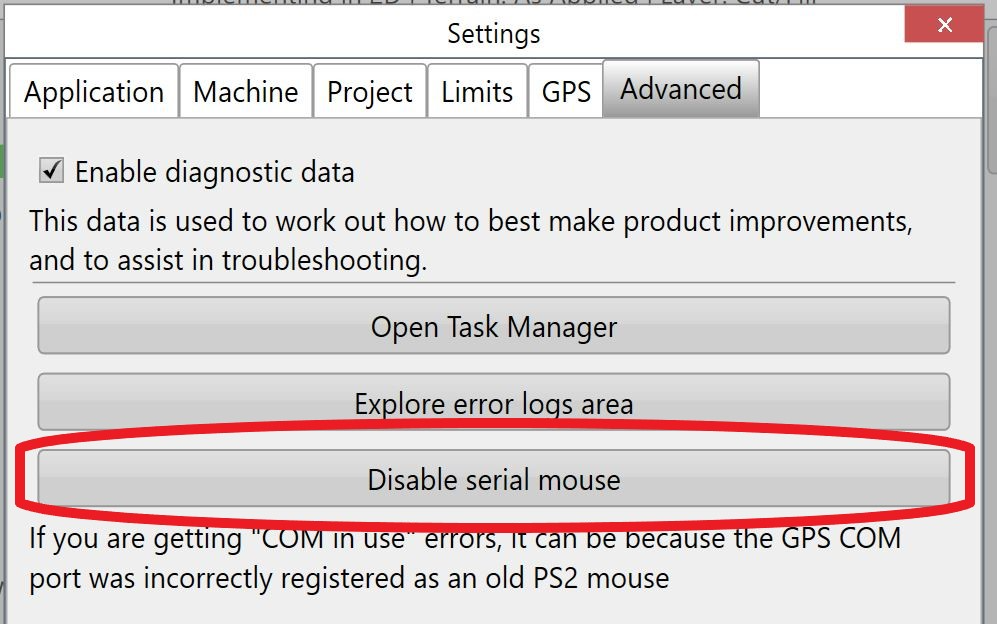Screen dimensions: 997x624
Task: Go to the Limits tab
Action: [x=477, y=92]
